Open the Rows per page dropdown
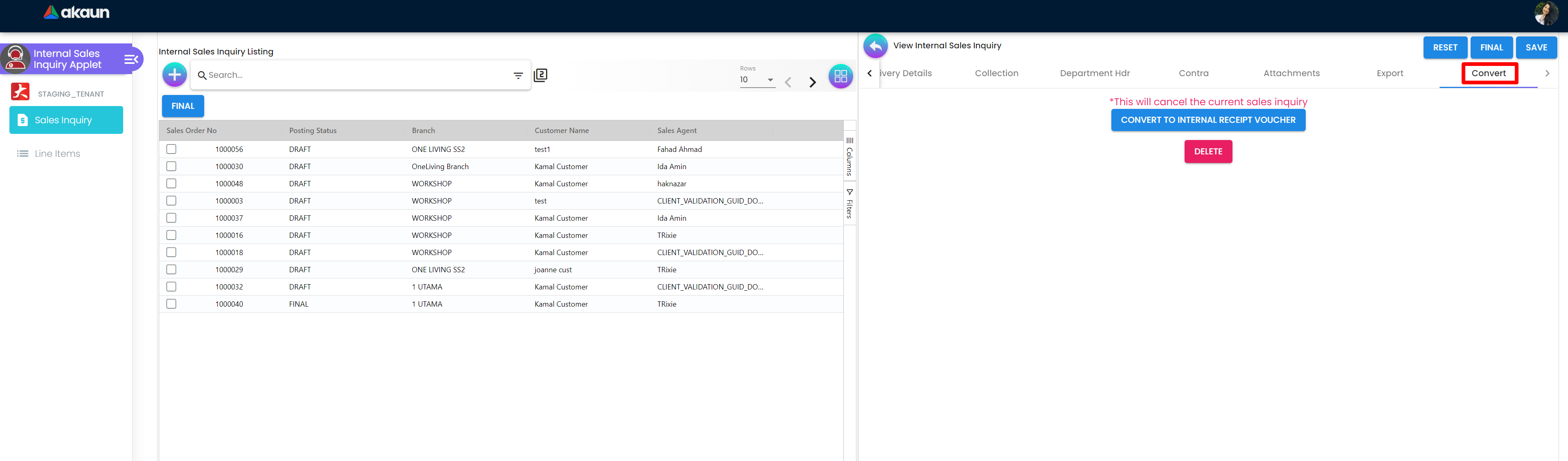Screen dimensions: 1568x461 (x=757, y=80)
